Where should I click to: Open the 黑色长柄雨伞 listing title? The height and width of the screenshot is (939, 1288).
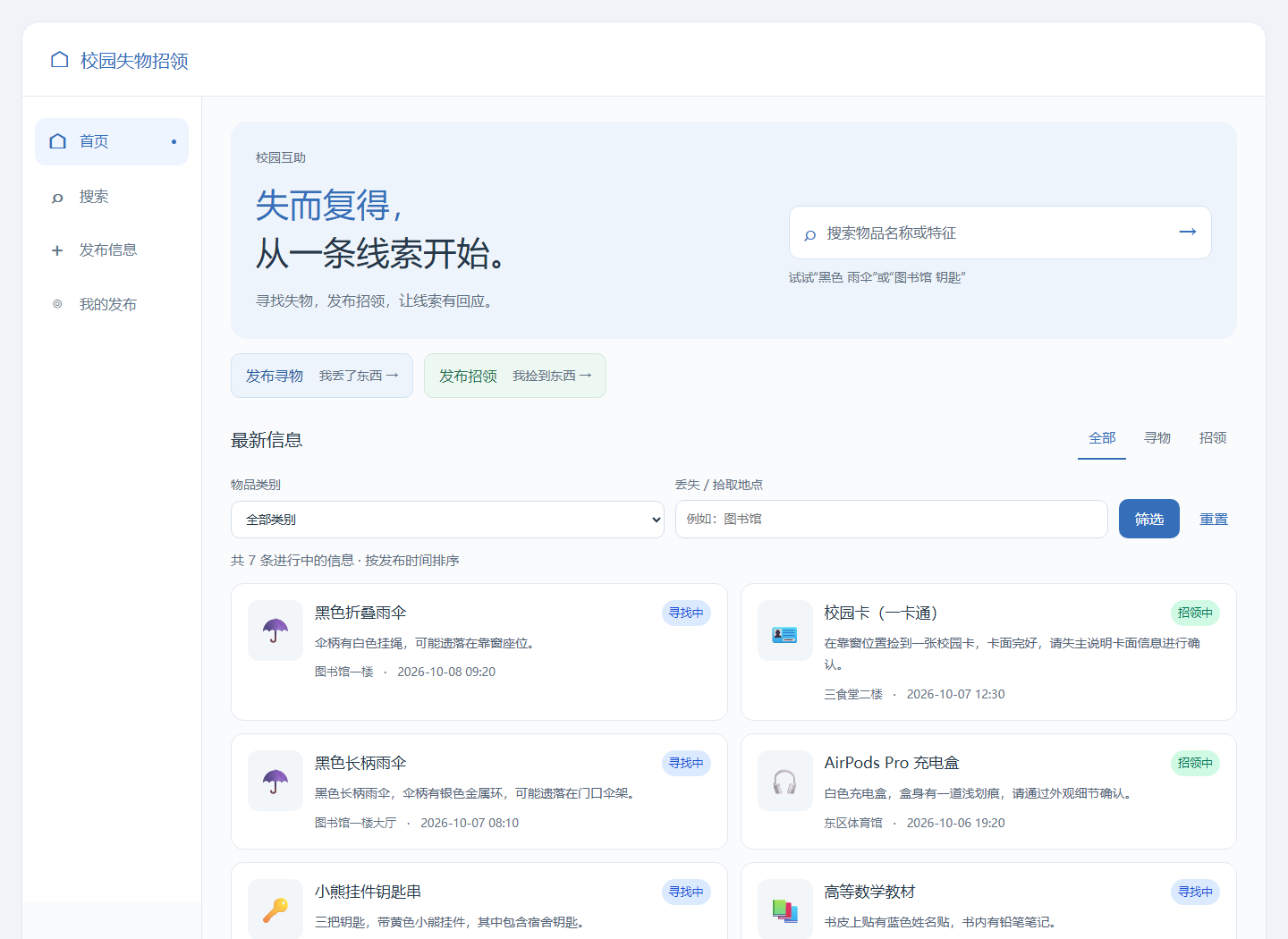point(360,763)
